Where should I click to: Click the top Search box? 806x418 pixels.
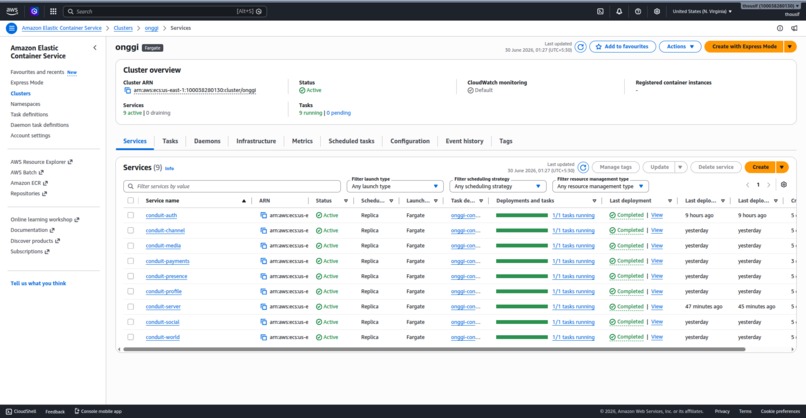[164, 11]
